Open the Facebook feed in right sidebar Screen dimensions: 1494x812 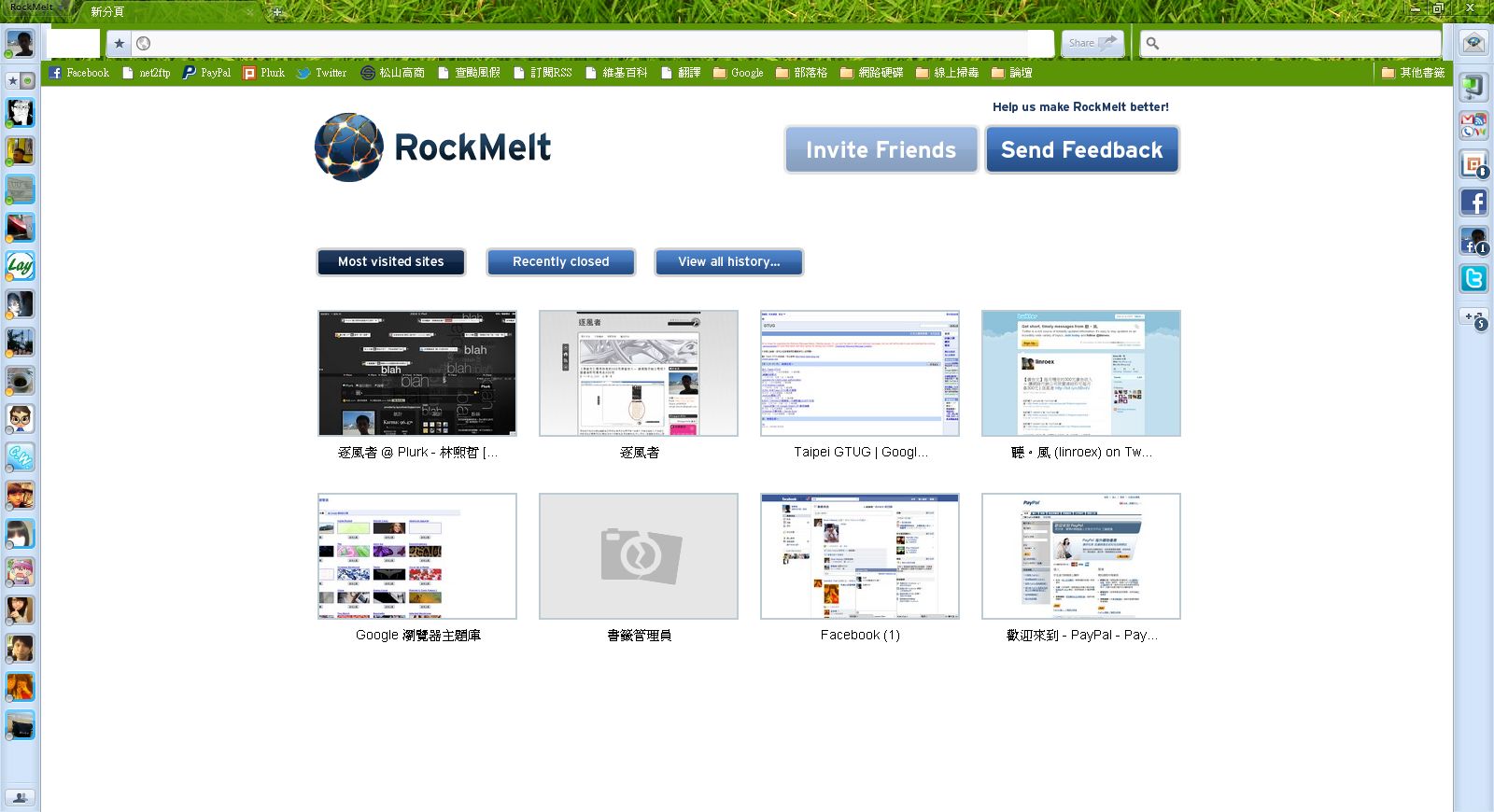pos(1473,202)
